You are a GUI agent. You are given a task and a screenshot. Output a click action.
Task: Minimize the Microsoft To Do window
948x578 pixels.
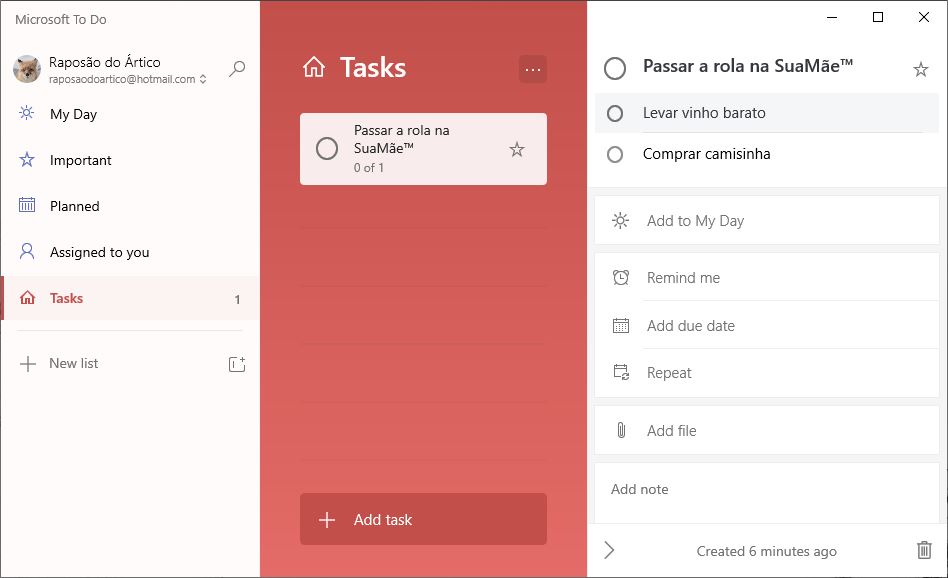[x=832, y=18]
